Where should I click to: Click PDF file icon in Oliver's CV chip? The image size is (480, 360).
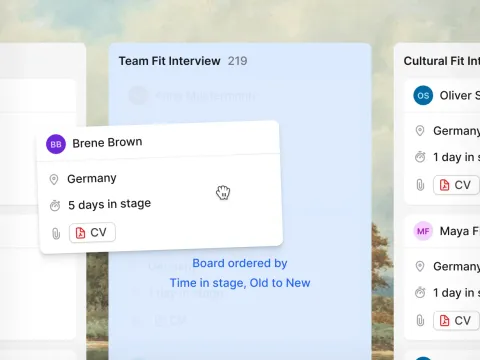pyautogui.click(x=444, y=185)
